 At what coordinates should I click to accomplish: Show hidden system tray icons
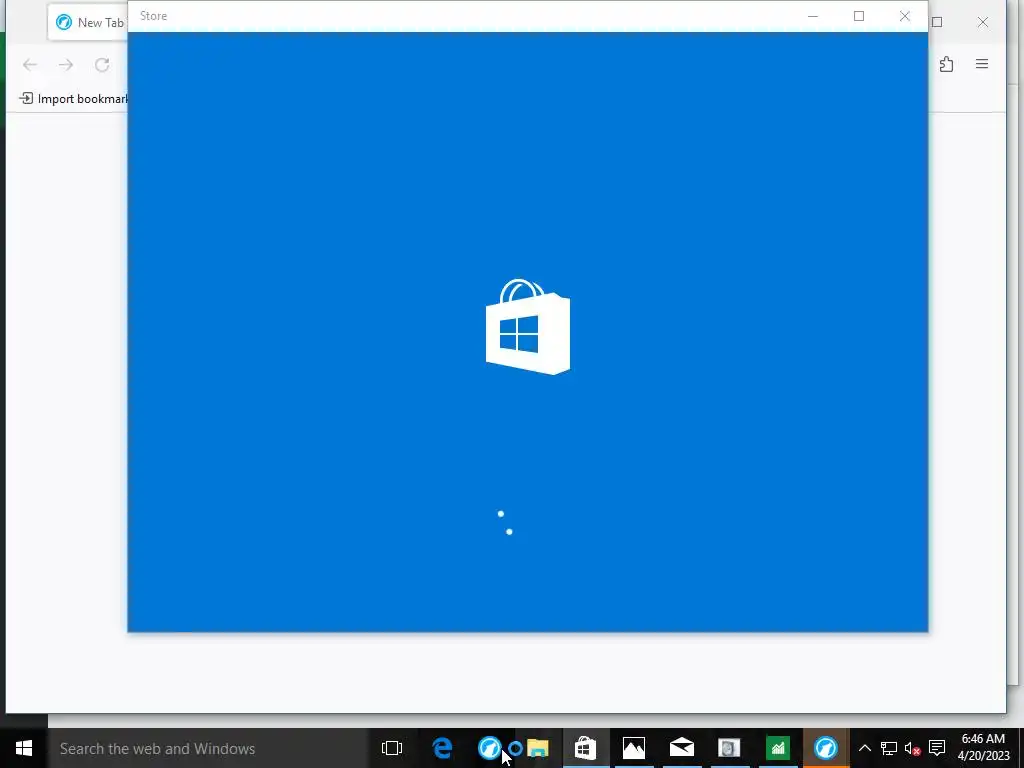click(865, 748)
